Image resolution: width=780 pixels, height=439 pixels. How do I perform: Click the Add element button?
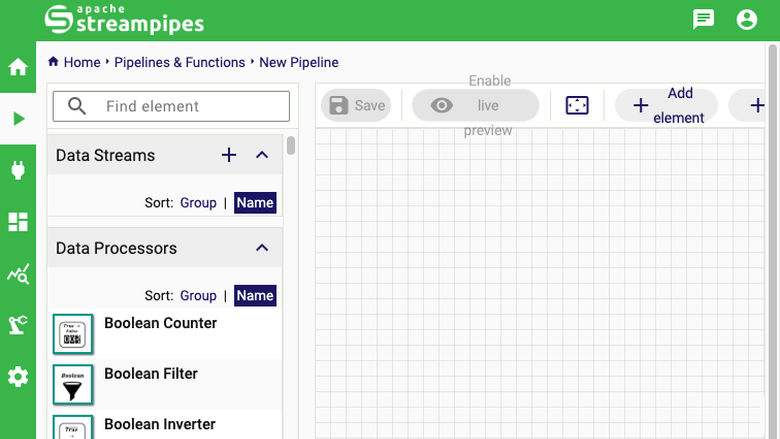(667, 105)
